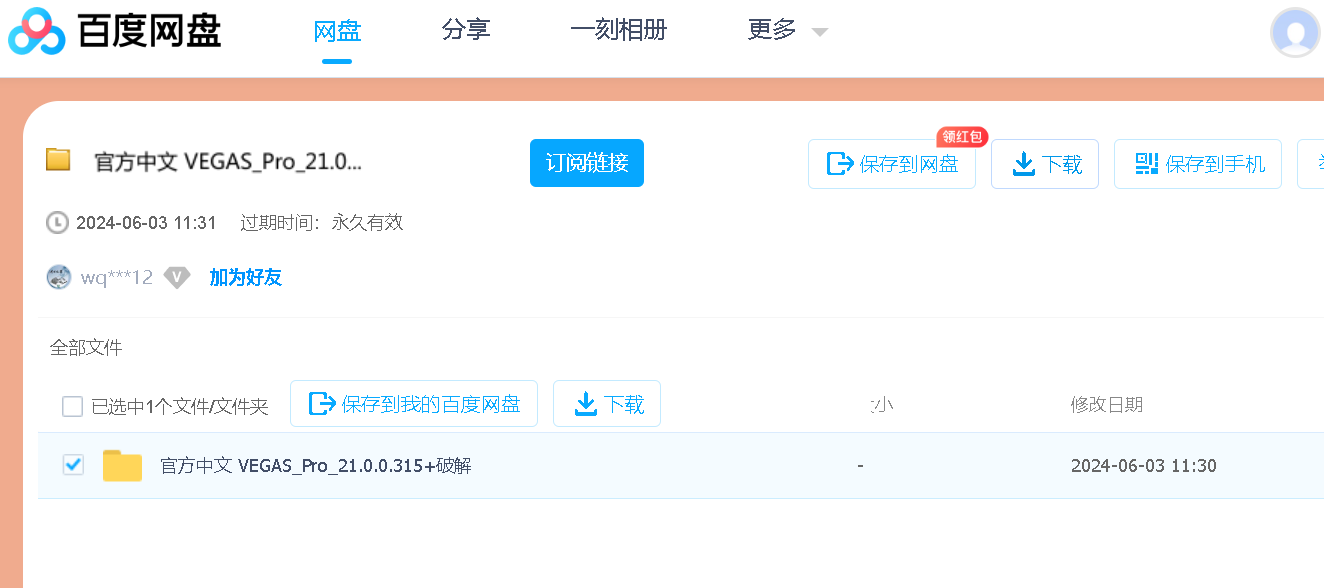Click the 已选中1个文件/文件夹 label
This screenshot has height=588, width=1324.
[x=180, y=406]
